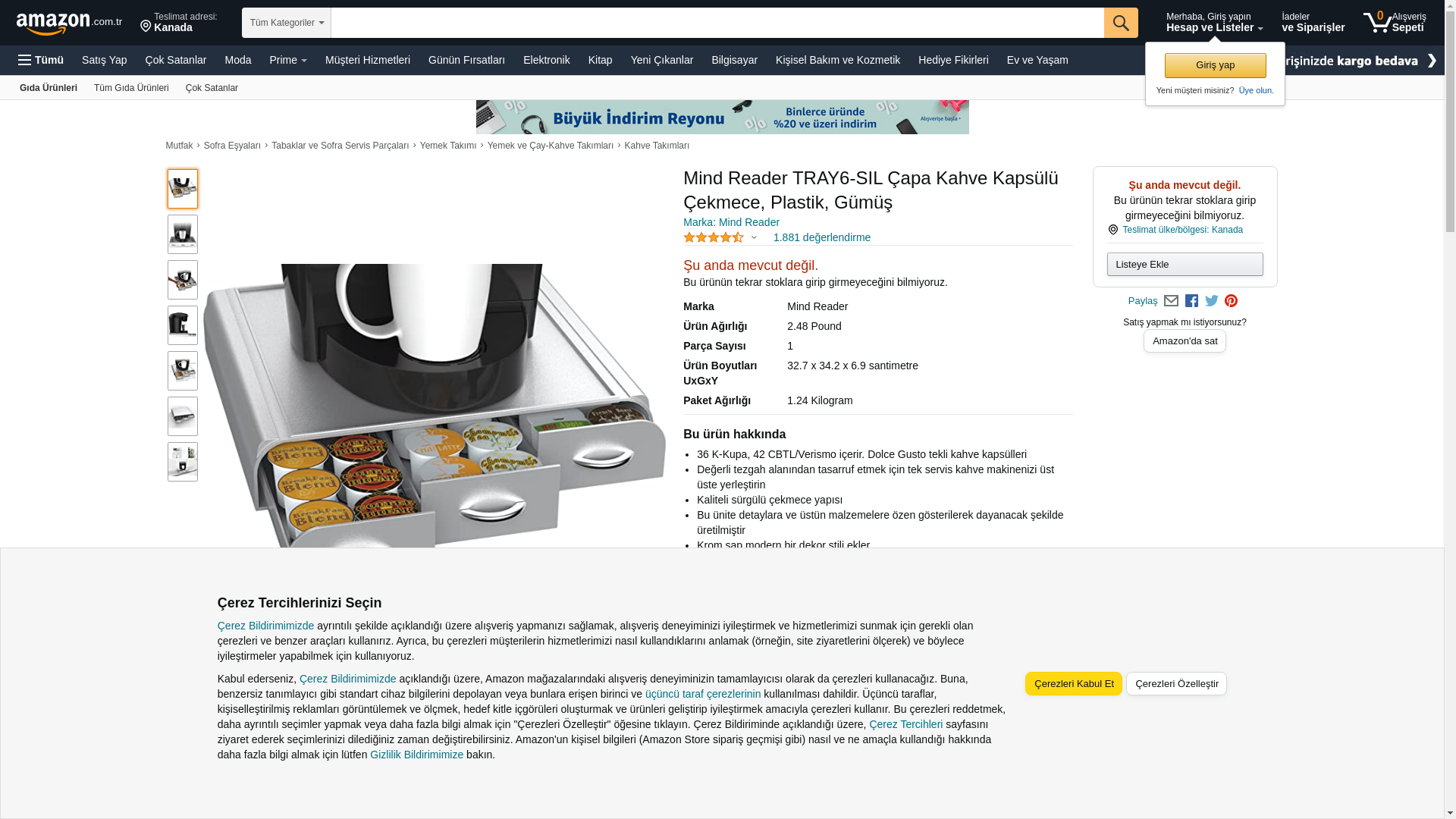Screen dimensions: 1456x819
Task: Expand Hesap ve Listeler account menu
Action: click(1214, 22)
